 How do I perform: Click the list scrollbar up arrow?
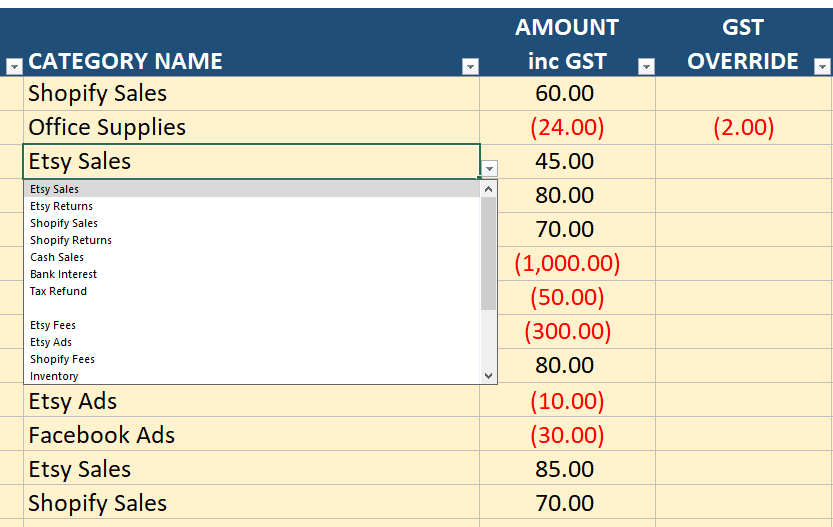click(x=489, y=189)
